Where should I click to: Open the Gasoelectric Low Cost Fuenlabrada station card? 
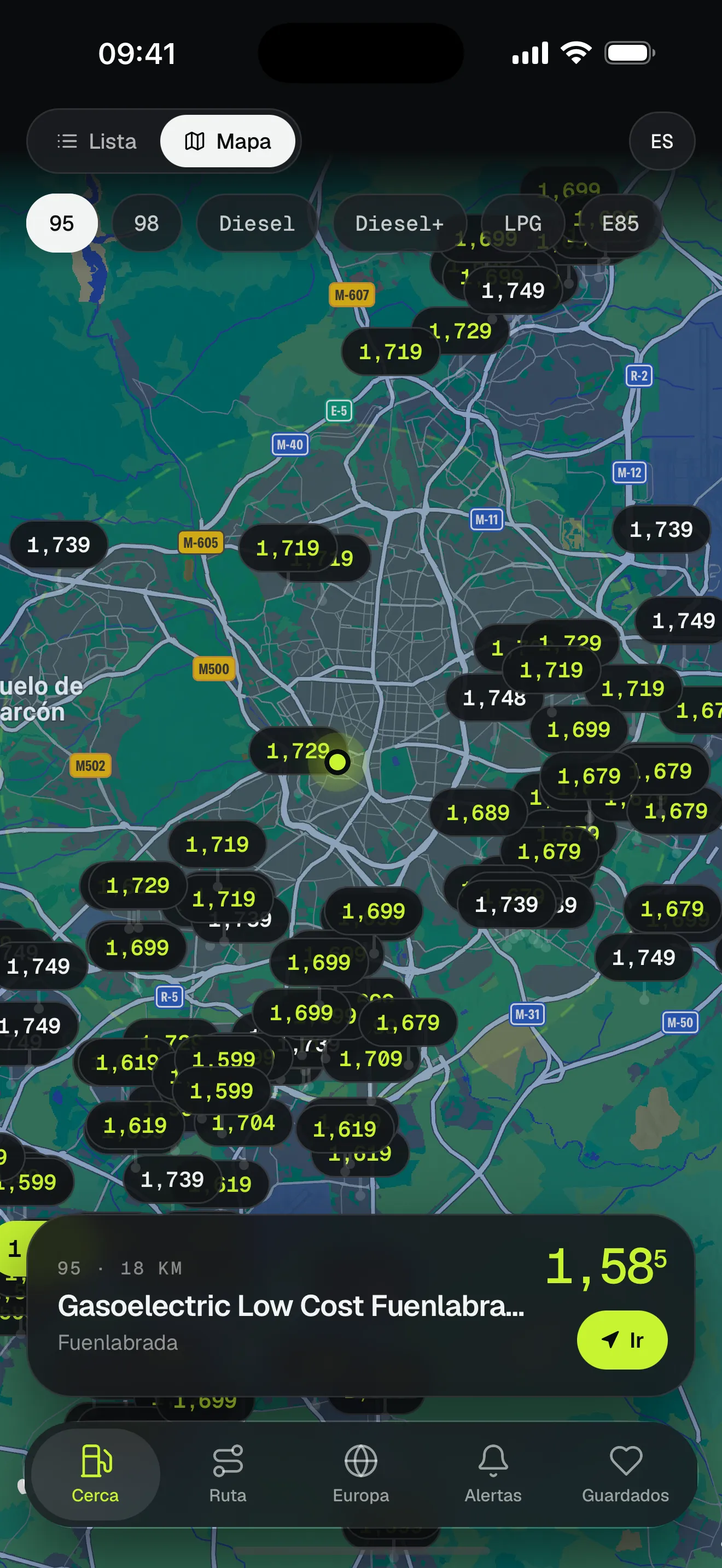tap(361, 1305)
